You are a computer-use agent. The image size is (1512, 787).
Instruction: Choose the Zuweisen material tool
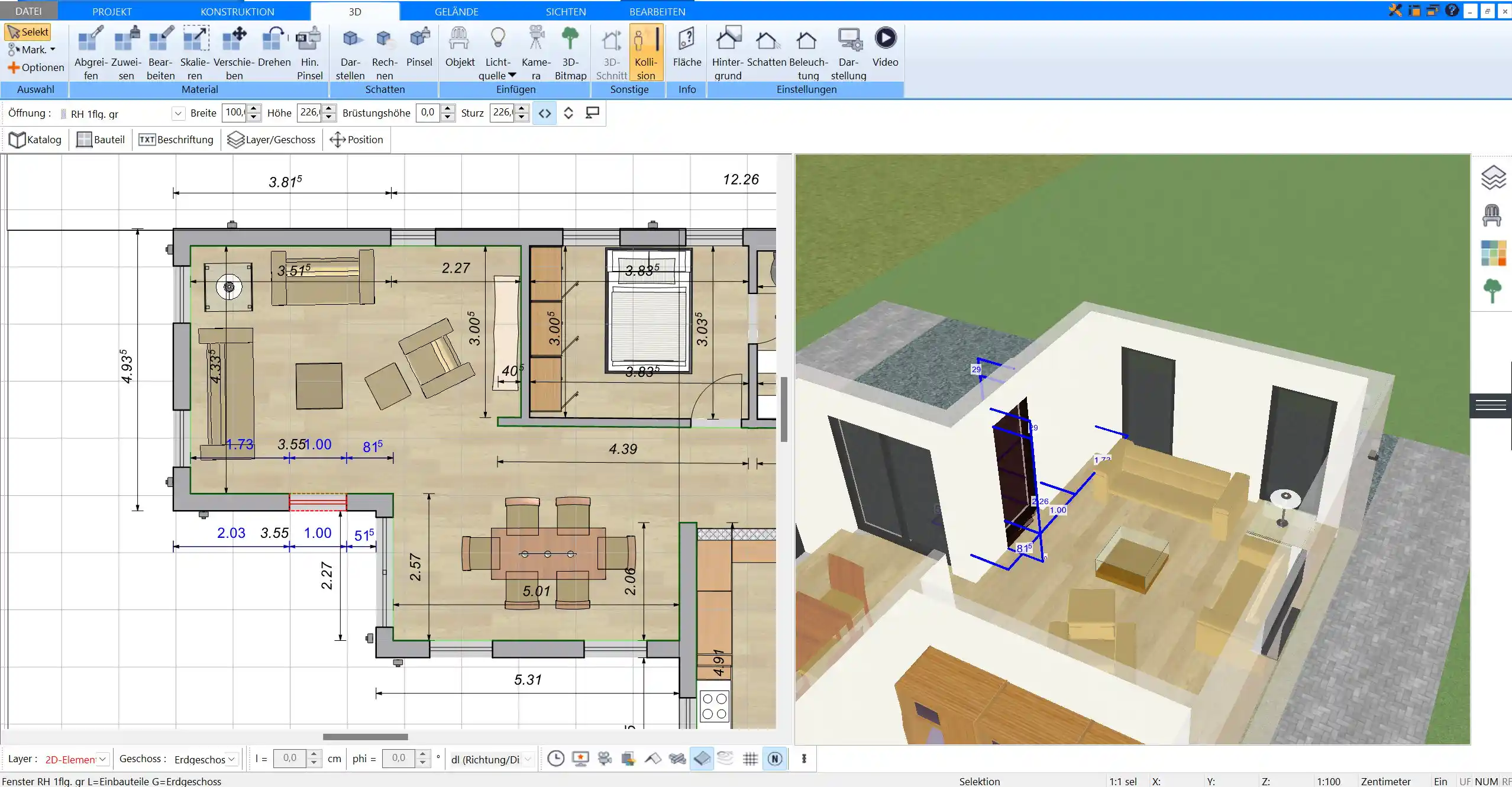[126, 53]
